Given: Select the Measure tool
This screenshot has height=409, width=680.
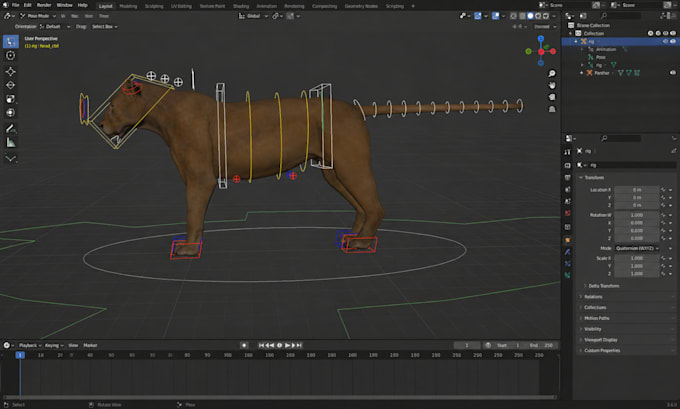Looking at the screenshot, I should click(x=10, y=142).
